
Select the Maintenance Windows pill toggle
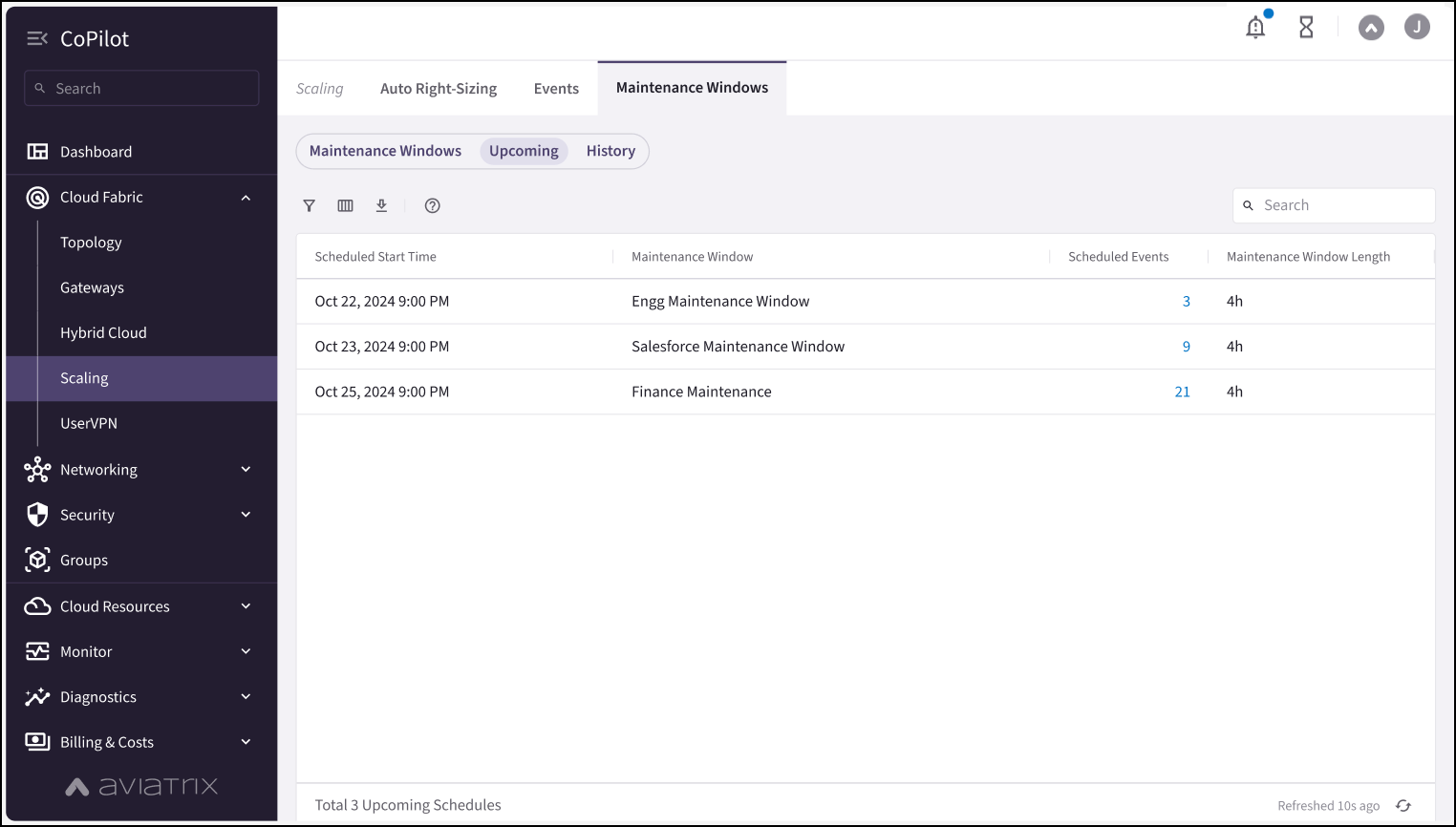[x=385, y=151]
